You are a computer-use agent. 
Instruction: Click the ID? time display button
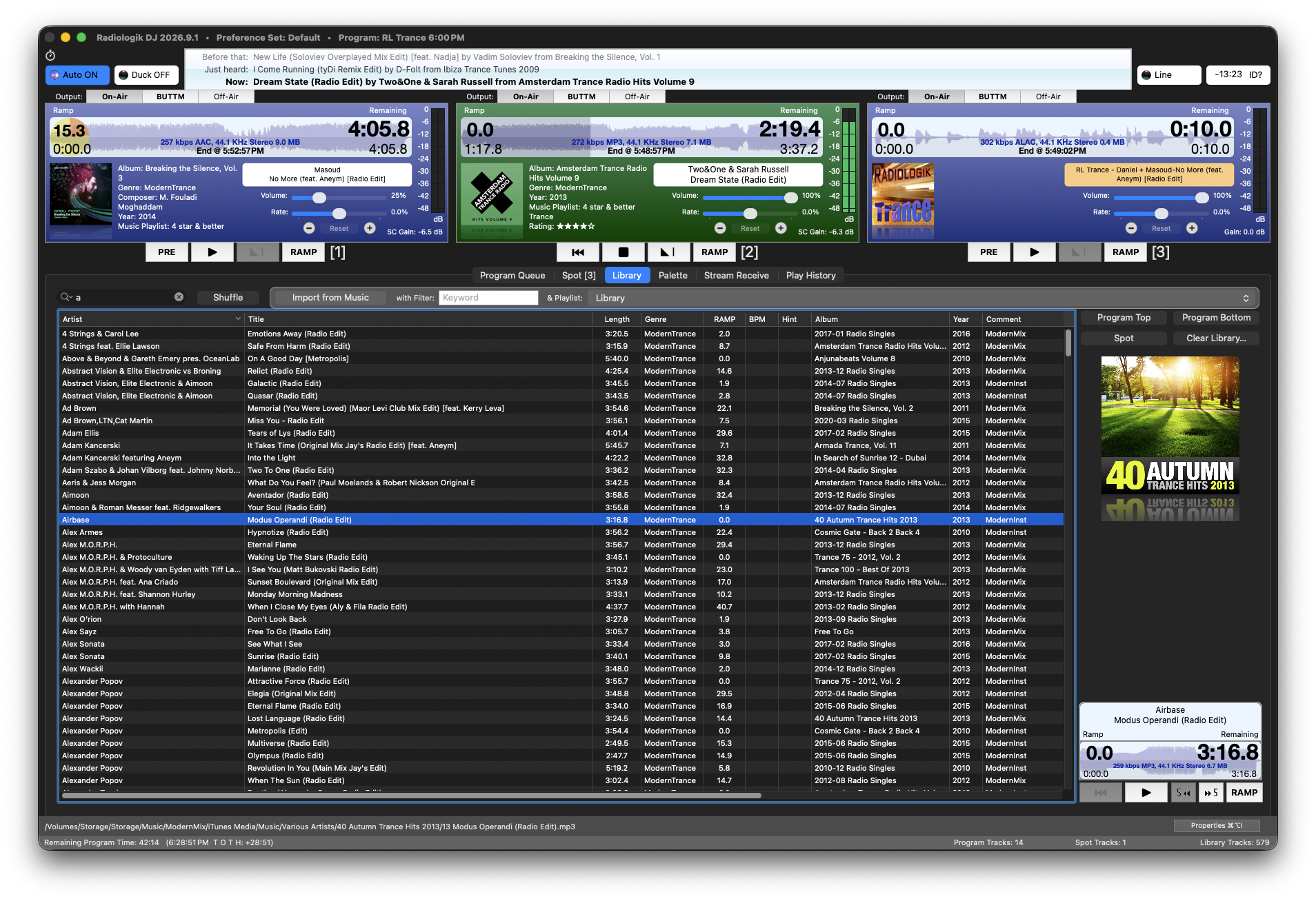point(1238,74)
